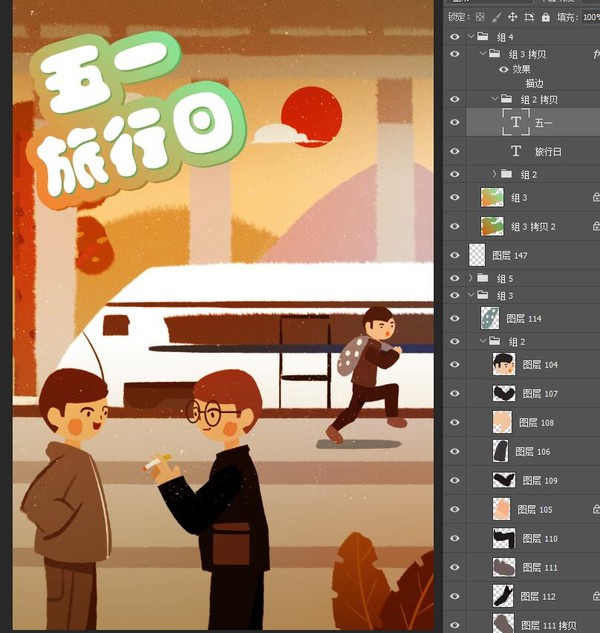Hide the 效果 layer effects
The width and height of the screenshot is (600, 633).
(503, 69)
